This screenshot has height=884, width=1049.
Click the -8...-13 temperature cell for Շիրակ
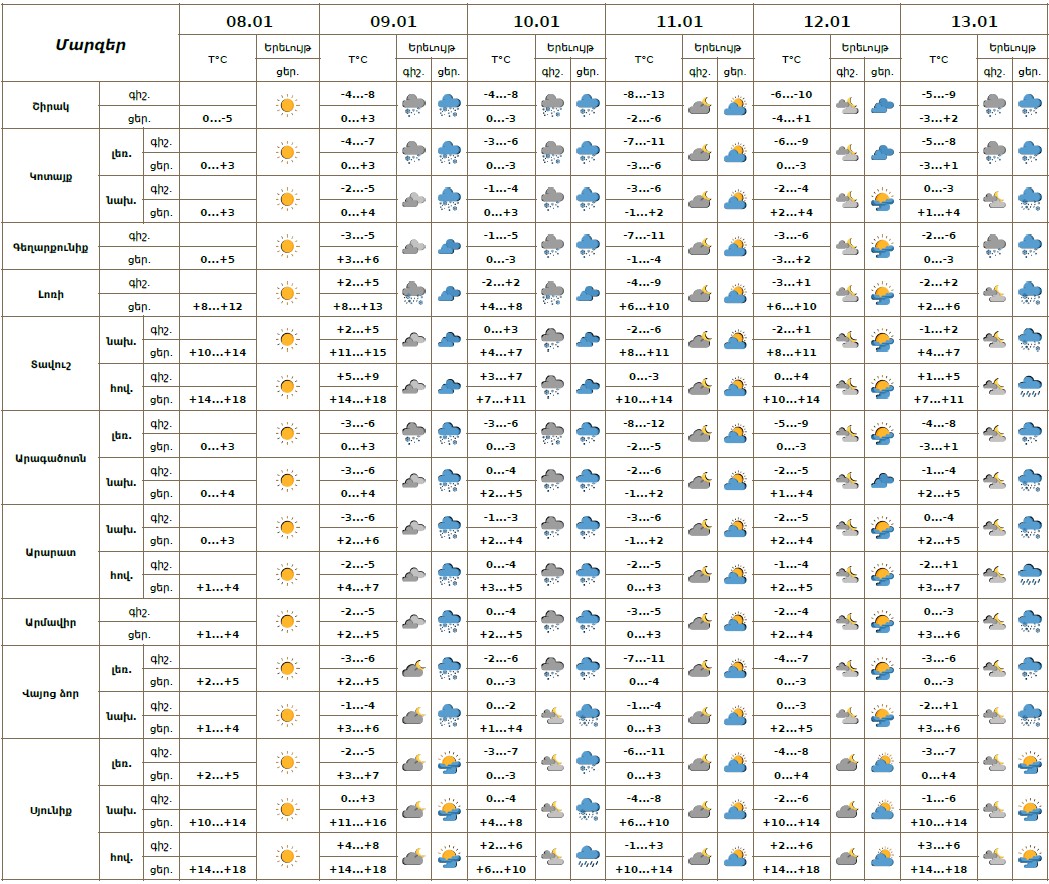pyautogui.click(x=644, y=95)
